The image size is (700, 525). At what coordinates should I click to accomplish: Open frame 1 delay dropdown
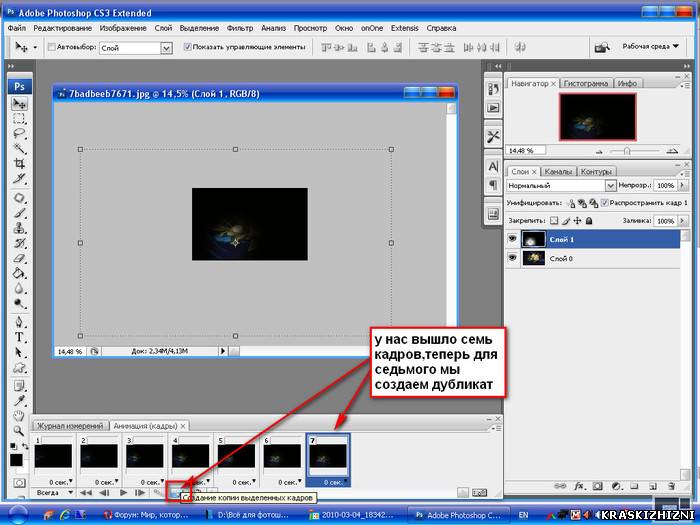(x=71, y=481)
